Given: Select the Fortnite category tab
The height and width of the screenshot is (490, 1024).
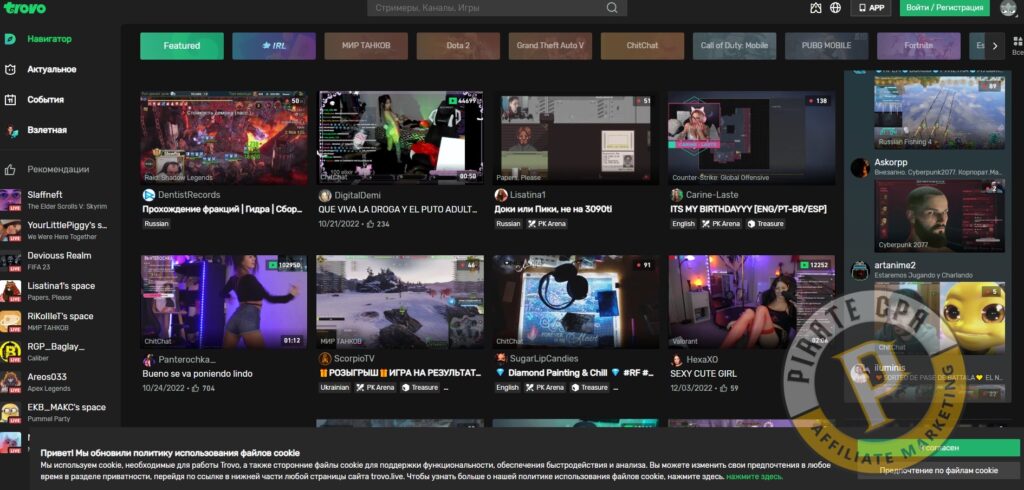Looking at the screenshot, I should coord(918,46).
